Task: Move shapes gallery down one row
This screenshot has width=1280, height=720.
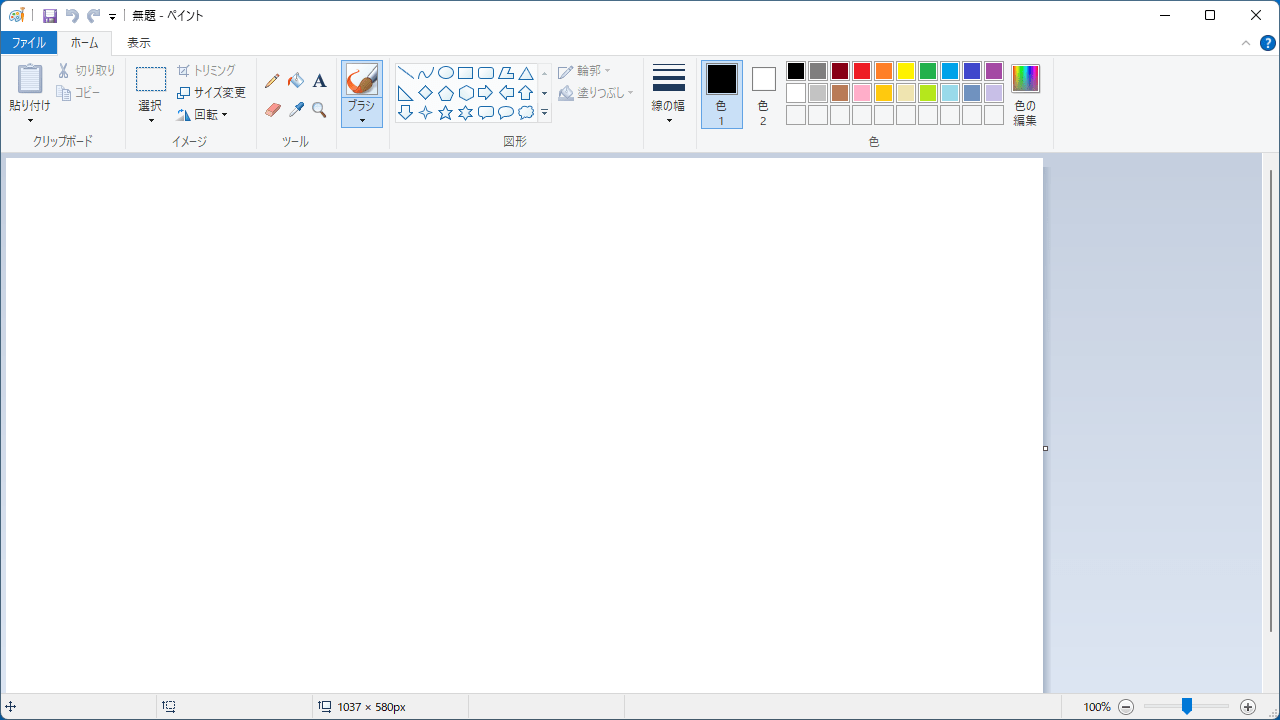Action: point(545,93)
